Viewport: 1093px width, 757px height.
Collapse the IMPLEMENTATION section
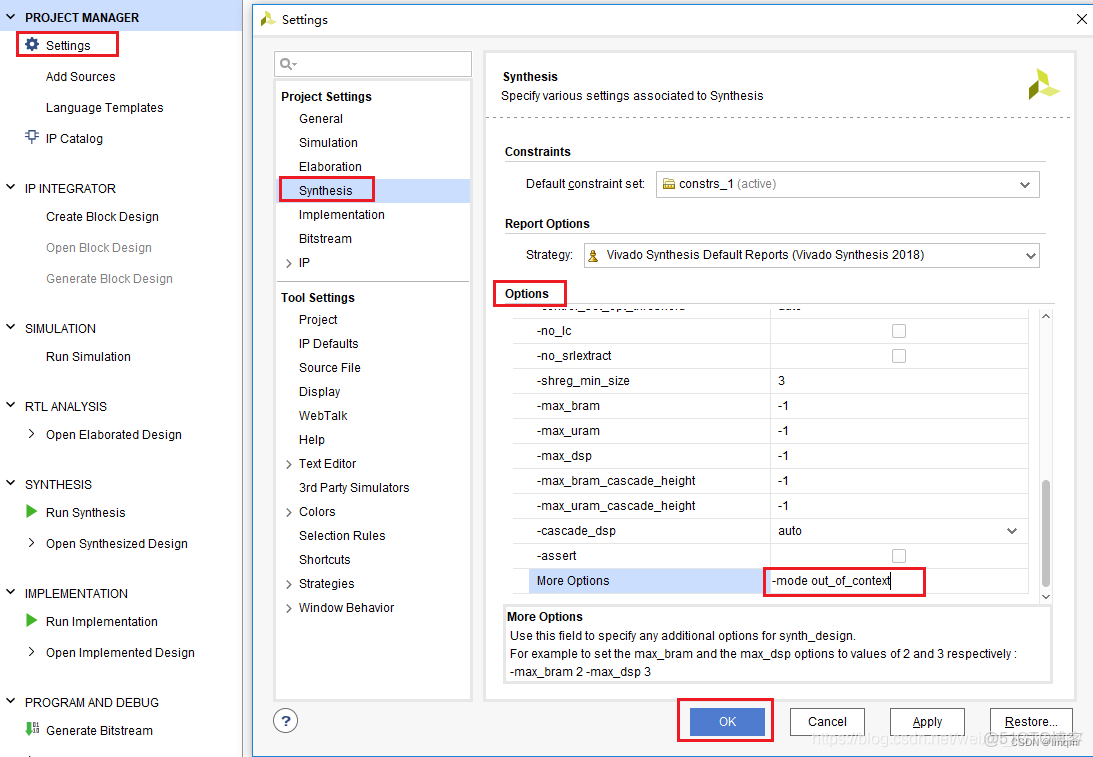point(10,592)
